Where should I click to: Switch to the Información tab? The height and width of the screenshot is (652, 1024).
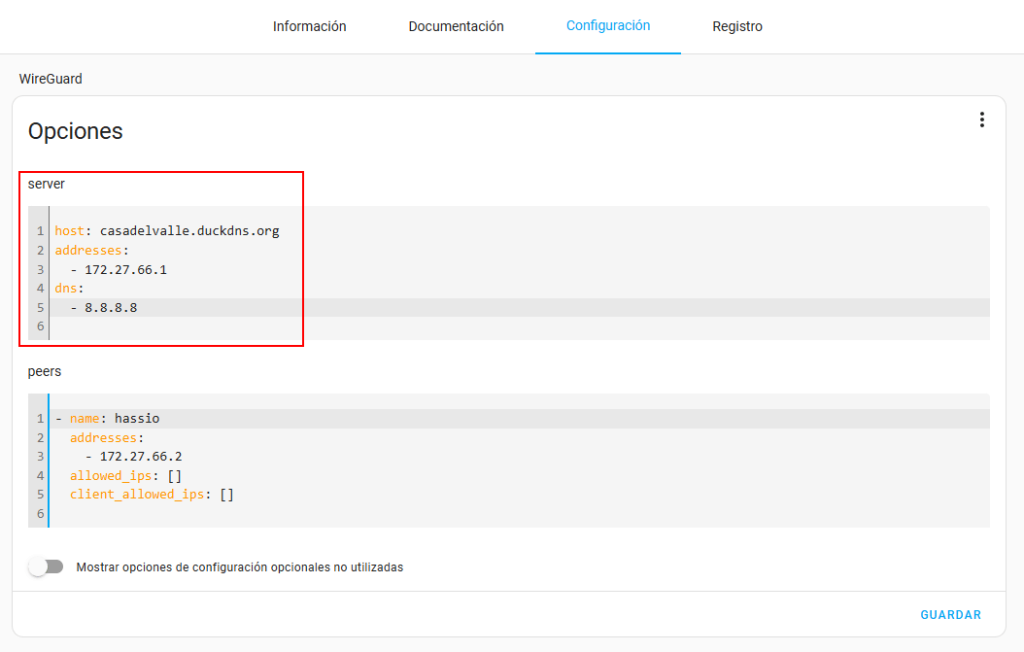coord(309,27)
